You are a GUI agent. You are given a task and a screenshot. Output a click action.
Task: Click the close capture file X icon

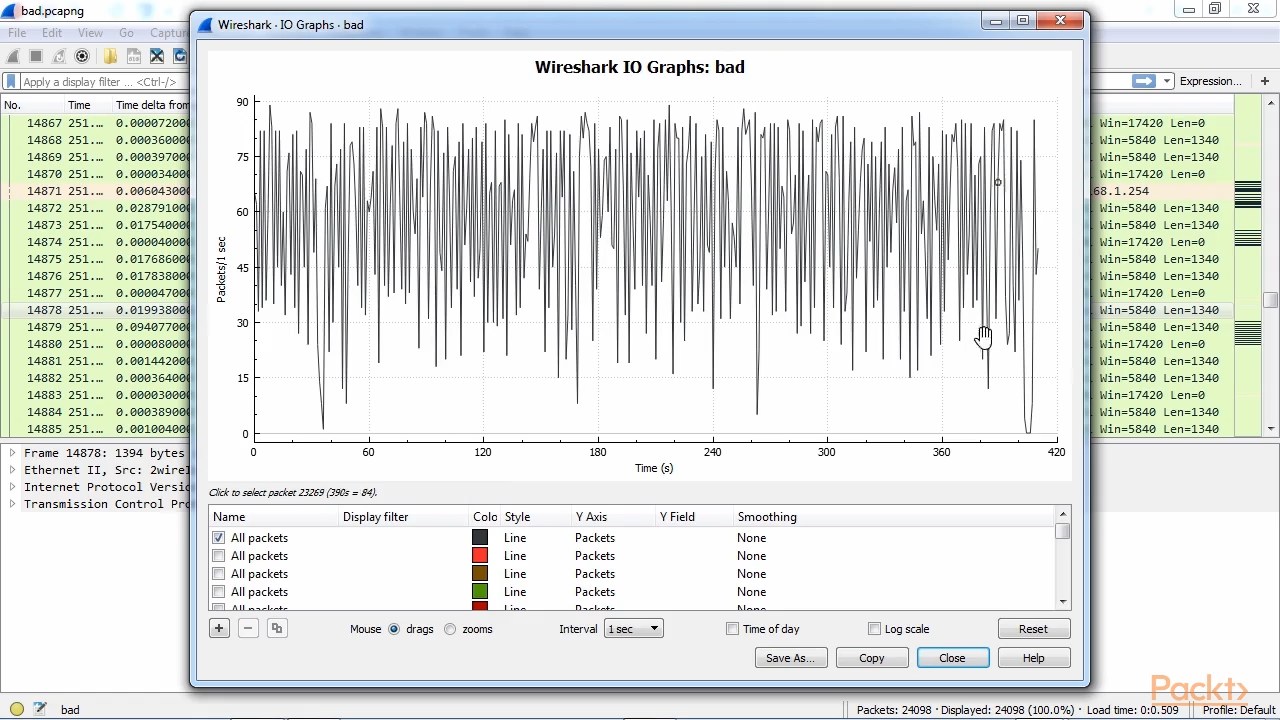[157, 56]
